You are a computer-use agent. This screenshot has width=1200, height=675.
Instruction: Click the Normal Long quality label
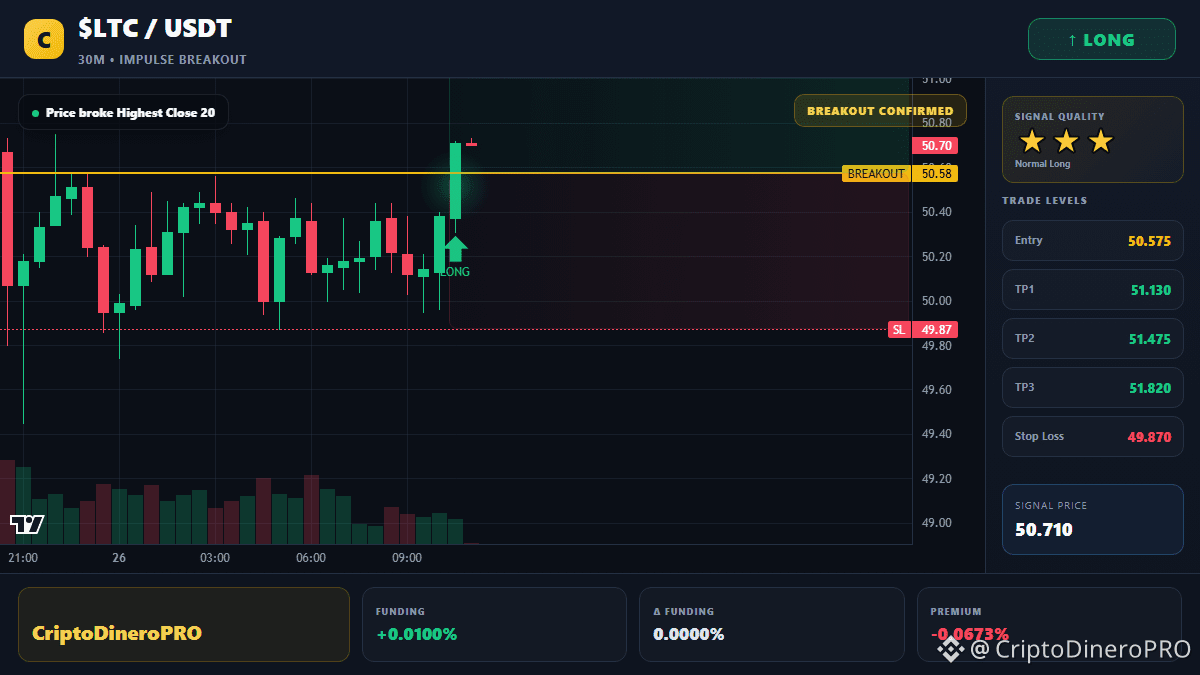pyautogui.click(x=1042, y=164)
